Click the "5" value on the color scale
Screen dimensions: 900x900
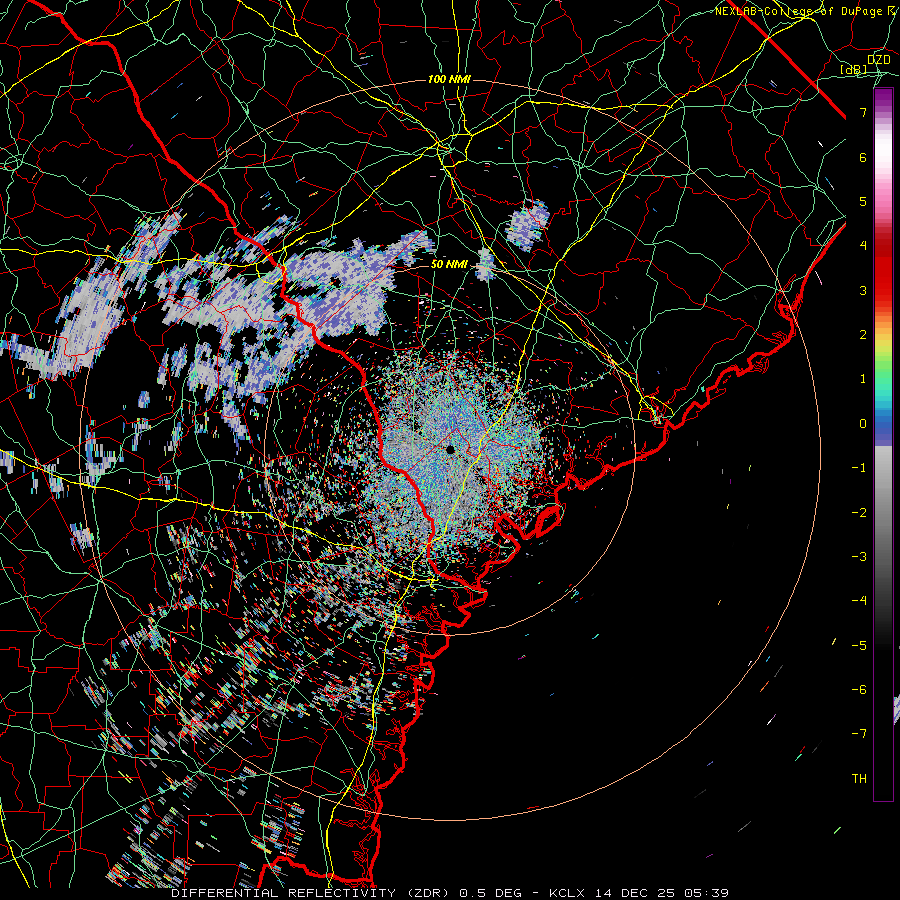(x=863, y=201)
